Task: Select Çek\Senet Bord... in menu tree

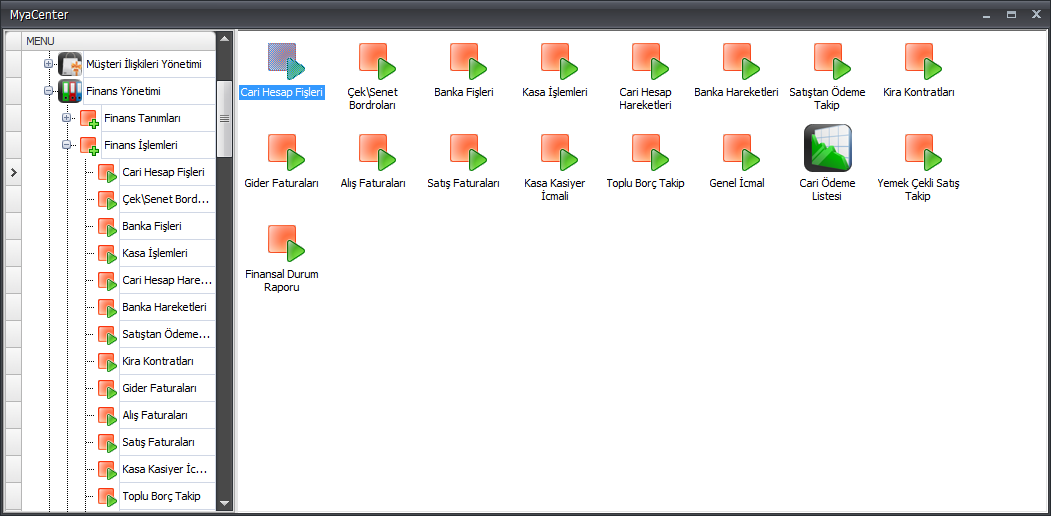Action: (166, 199)
